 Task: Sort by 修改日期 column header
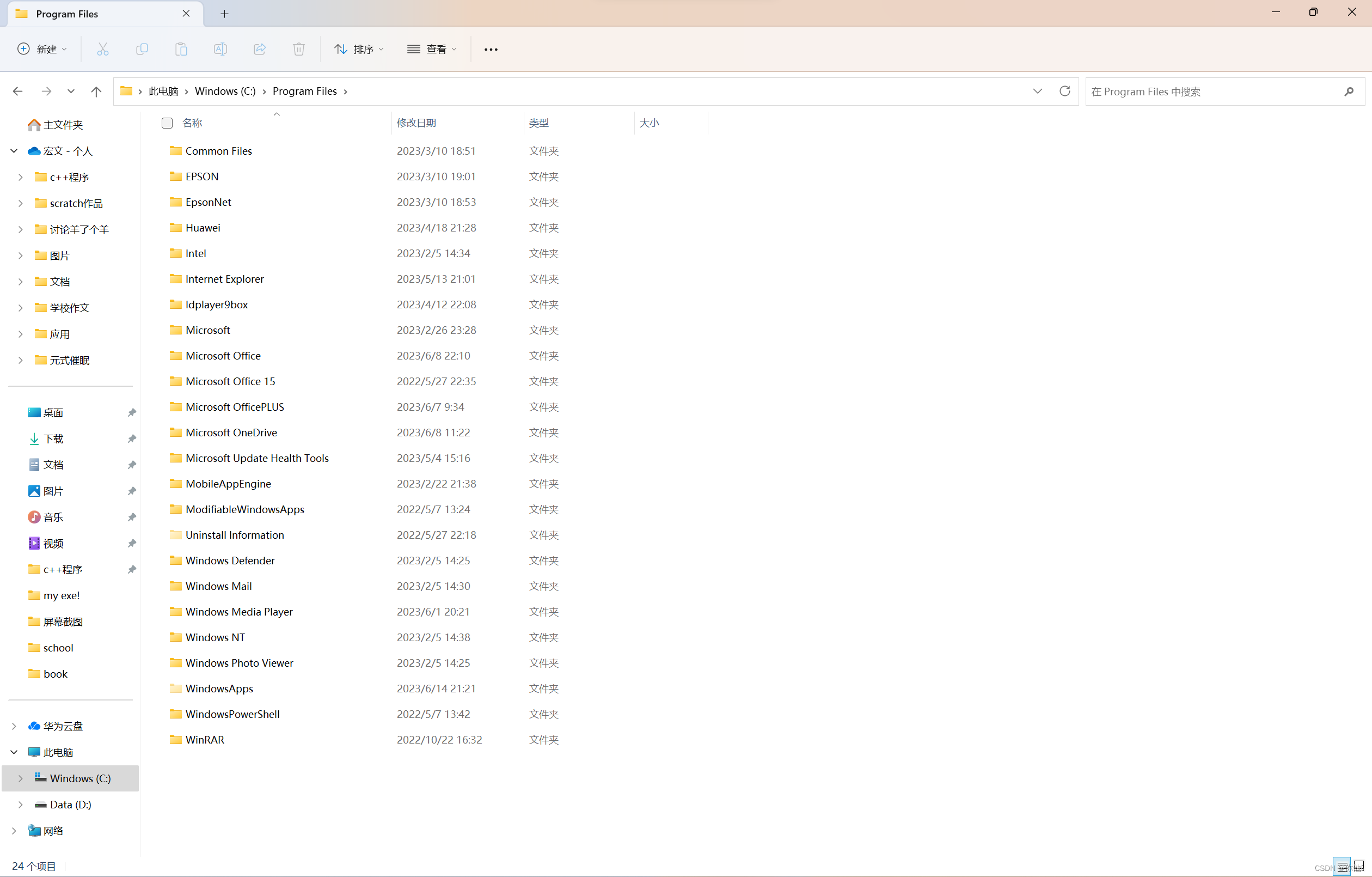click(457, 123)
